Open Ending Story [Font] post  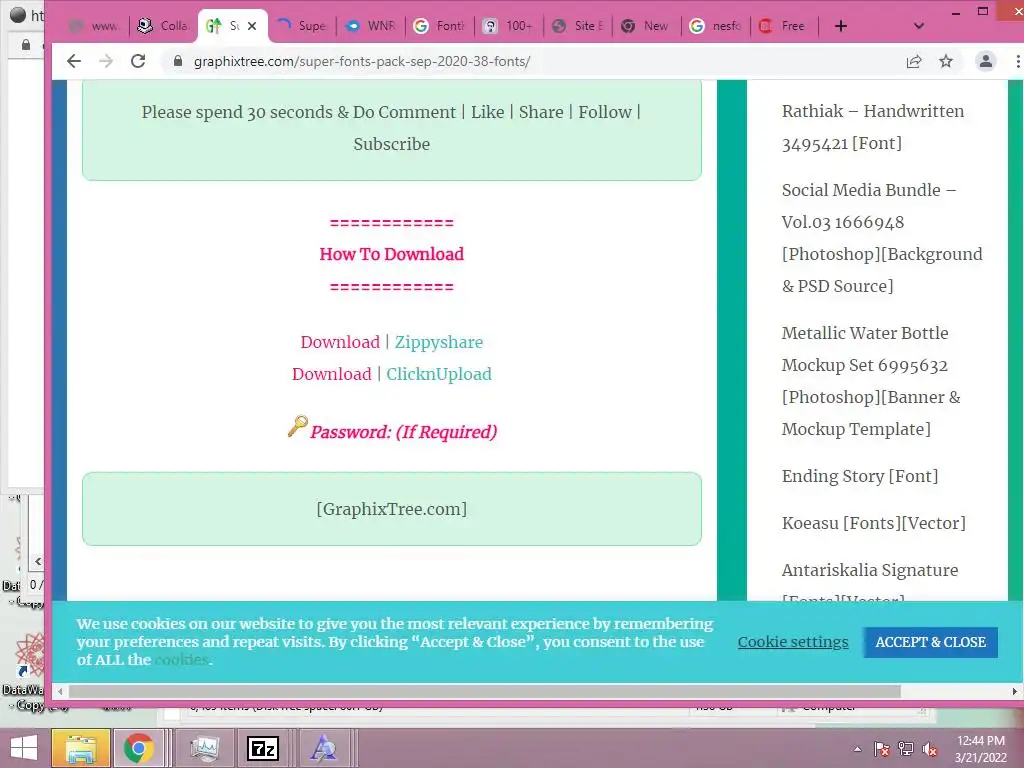click(859, 476)
